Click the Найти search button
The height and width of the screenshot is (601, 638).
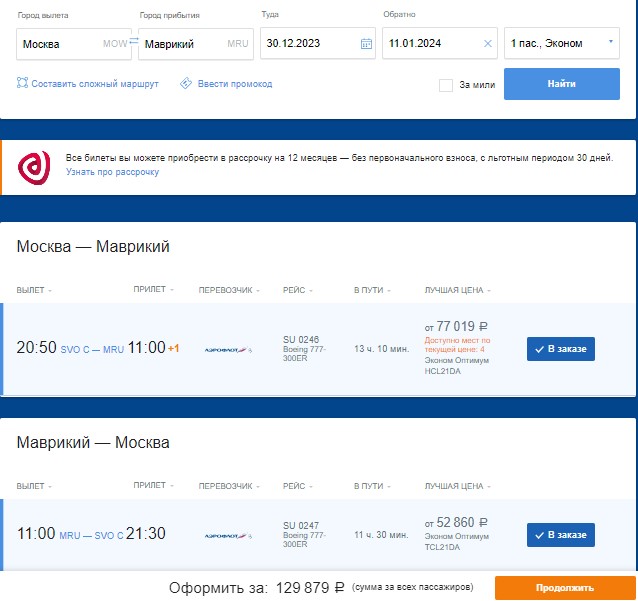click(x=562, y=84)
